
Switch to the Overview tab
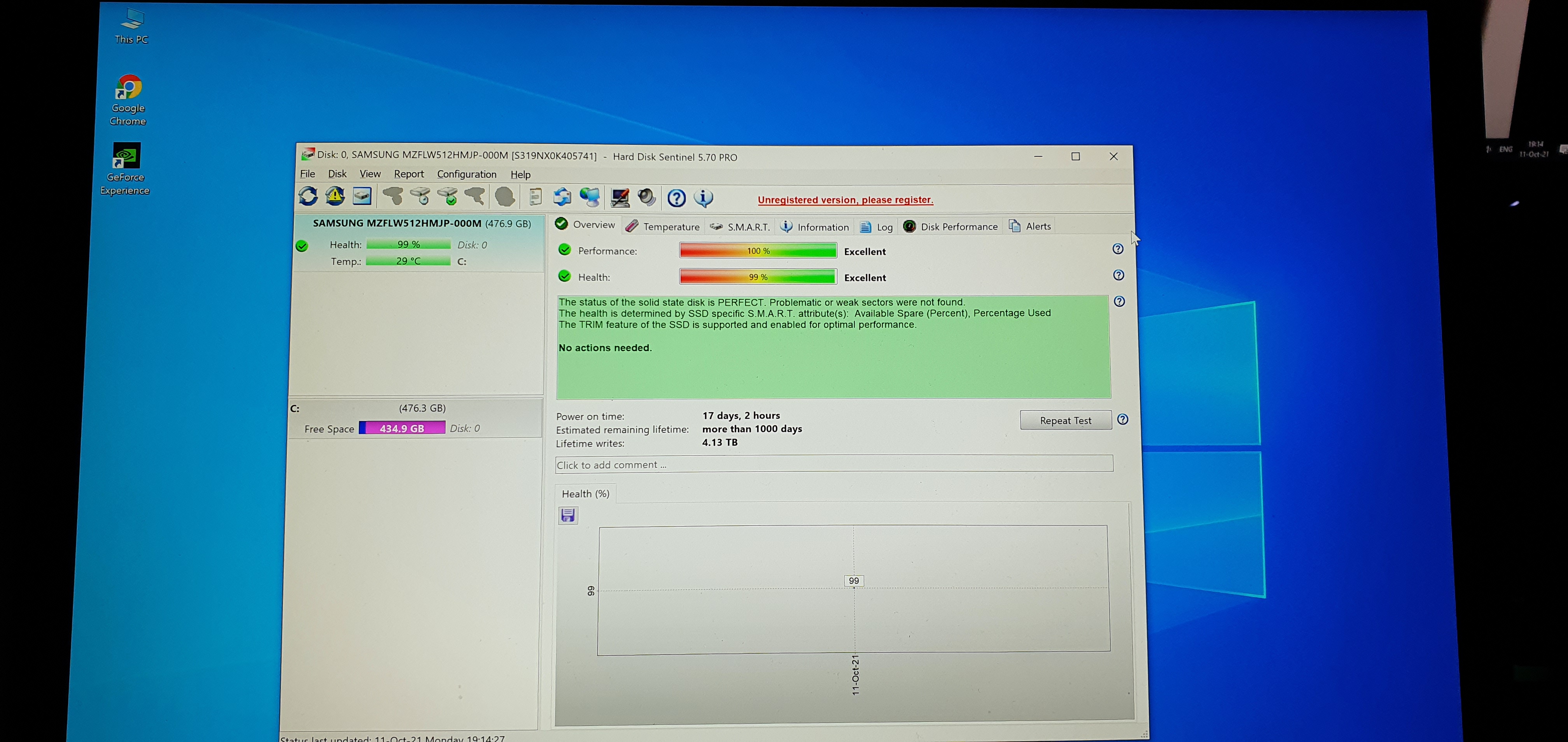coord(586,225)
